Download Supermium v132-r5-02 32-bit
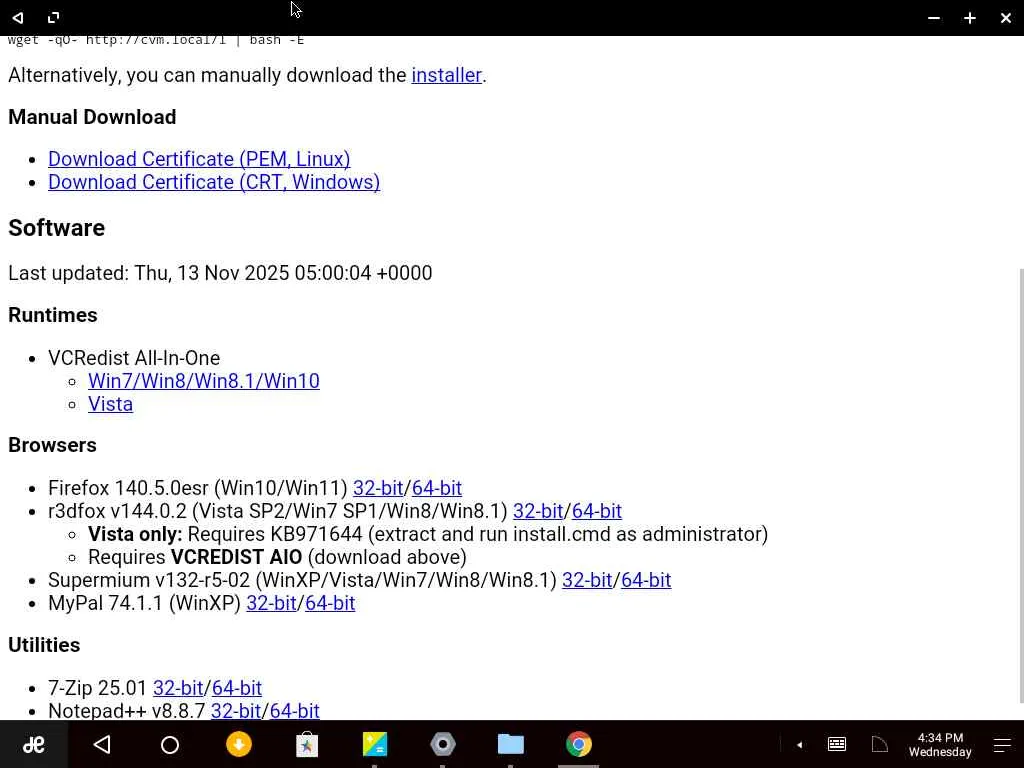Viewport: 1024px width, 768px height. [x=587, y=580]
